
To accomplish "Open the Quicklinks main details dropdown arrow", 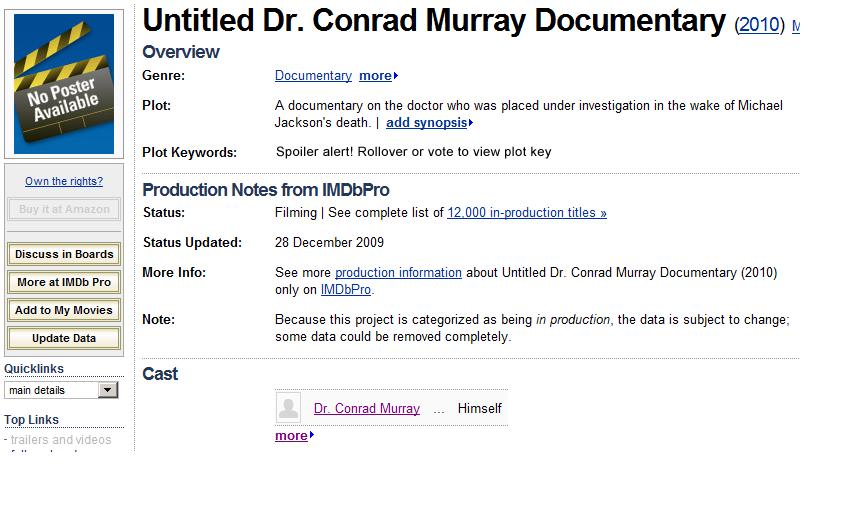I will point(108,390).
